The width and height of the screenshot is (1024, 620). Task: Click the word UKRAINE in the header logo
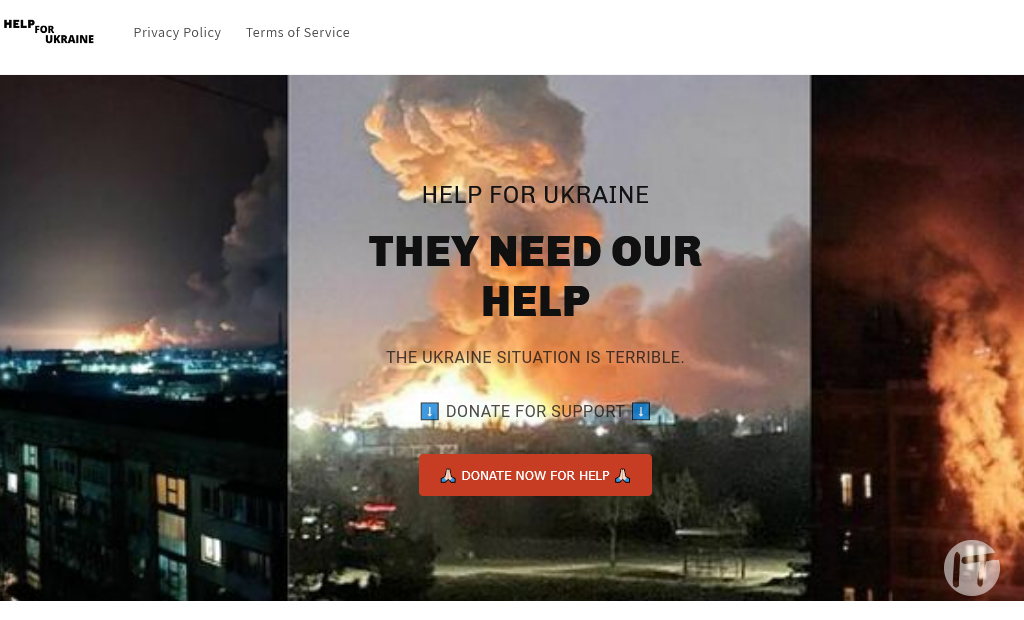click(69, 39)
